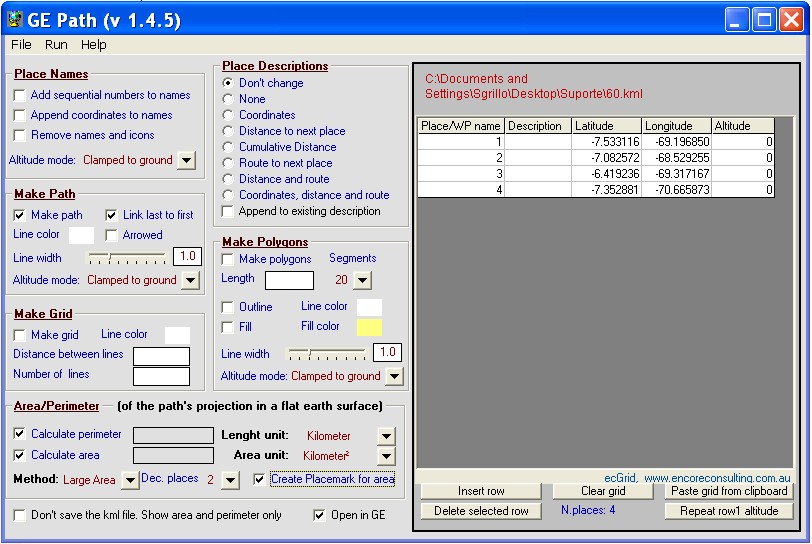Click Place/WP name column header

[460, 126]
